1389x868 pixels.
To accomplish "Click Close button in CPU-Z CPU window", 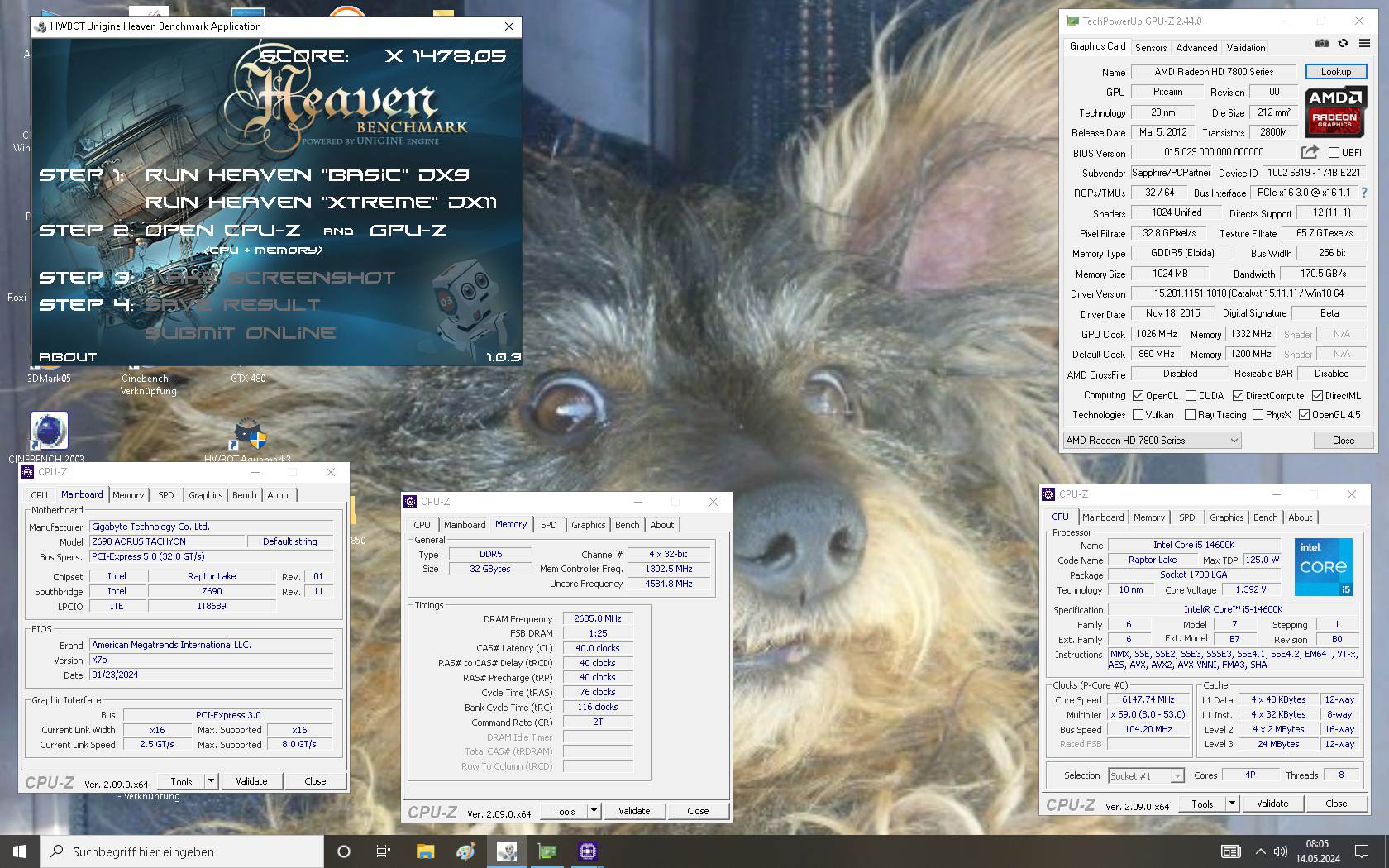I will 1336,804.
